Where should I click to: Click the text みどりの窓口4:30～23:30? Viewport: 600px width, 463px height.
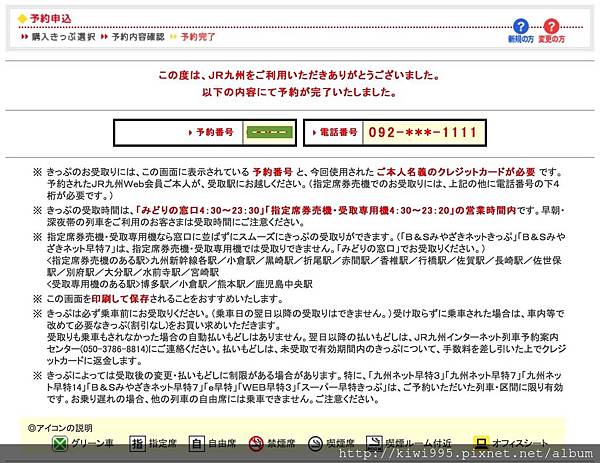tap(202, 210)
